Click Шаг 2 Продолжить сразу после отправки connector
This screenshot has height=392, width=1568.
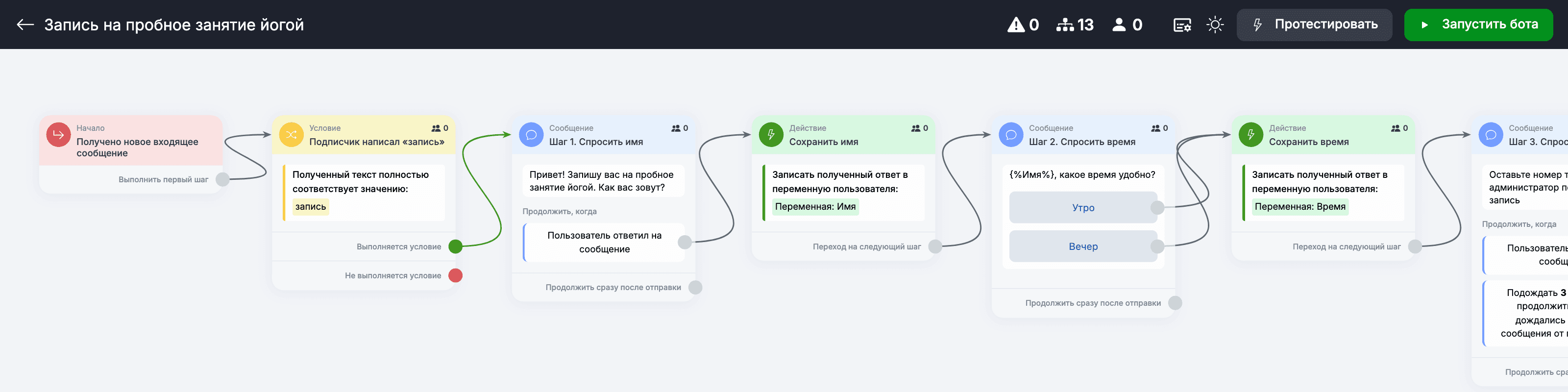click(1175, 303)
